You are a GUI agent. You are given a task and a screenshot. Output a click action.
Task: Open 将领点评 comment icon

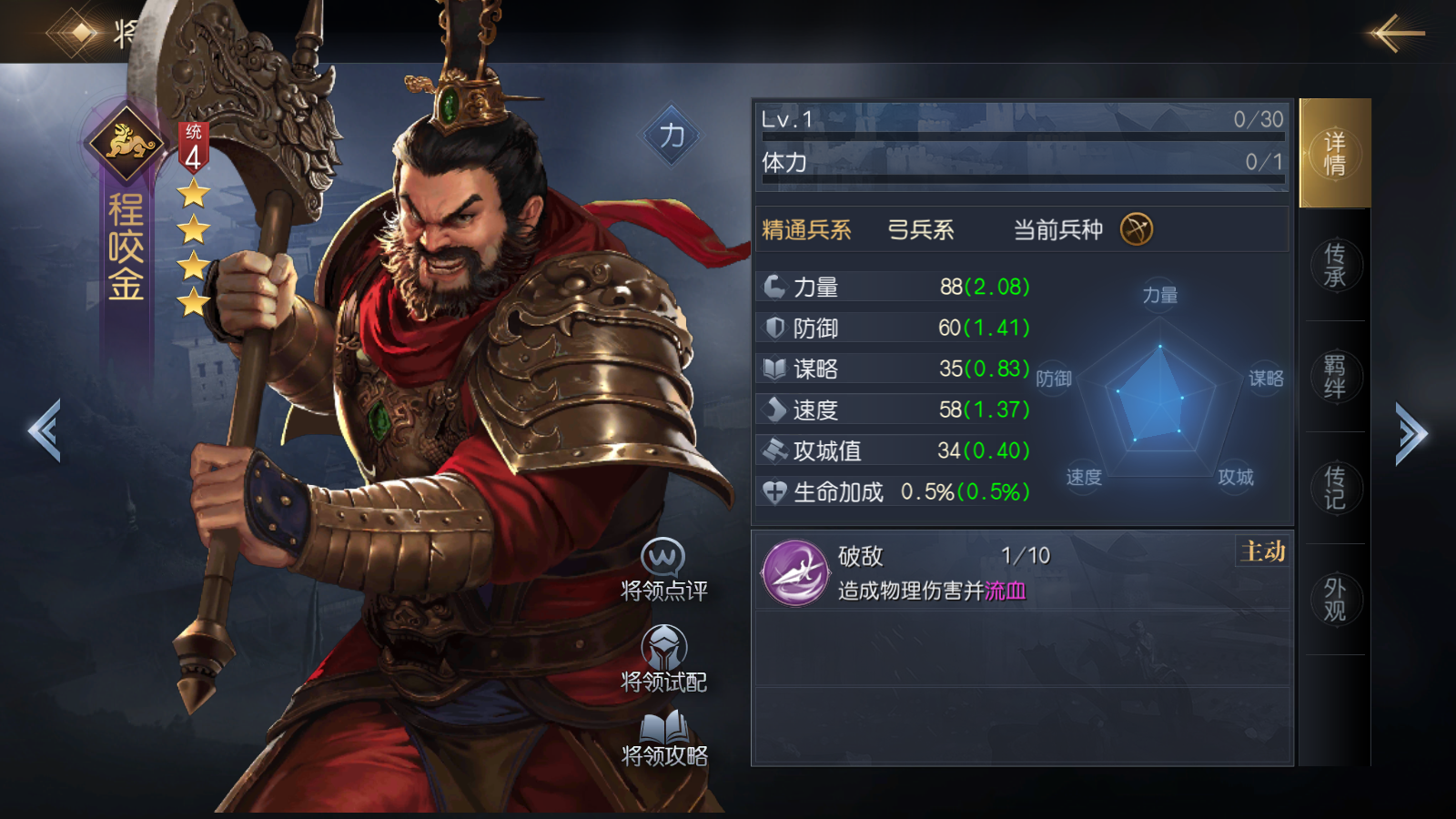(x=663, y=557)
